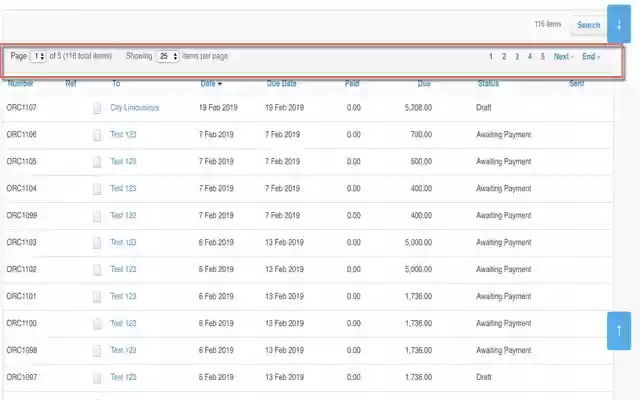The width and height of the screenshot is (640, 400).
Task: Click Draft status of ORC1097
Action: (x=484, y=377)
